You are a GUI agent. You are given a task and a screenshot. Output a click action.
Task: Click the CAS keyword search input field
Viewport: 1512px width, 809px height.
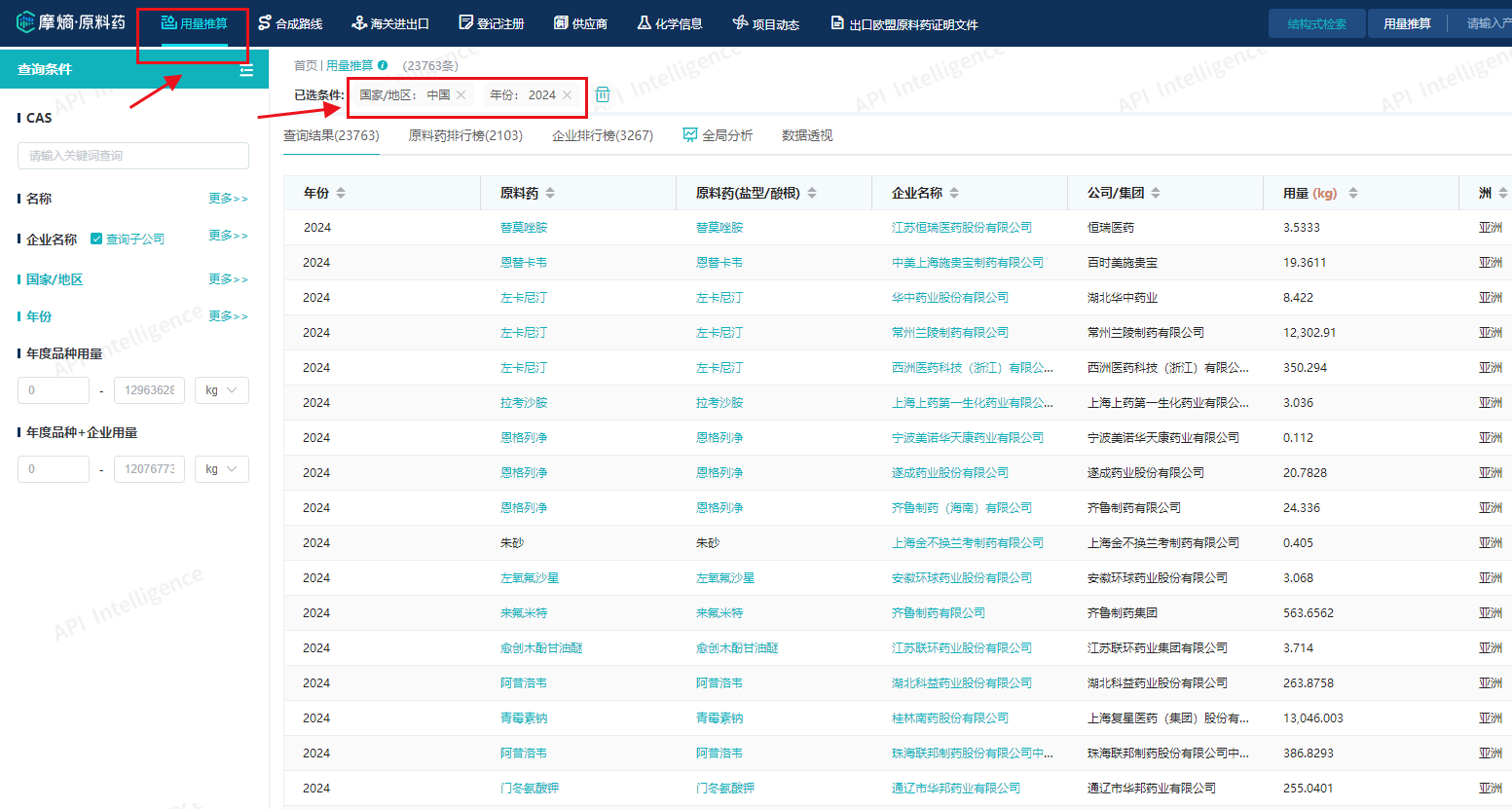pyautogui.click(x=133, y=156)
